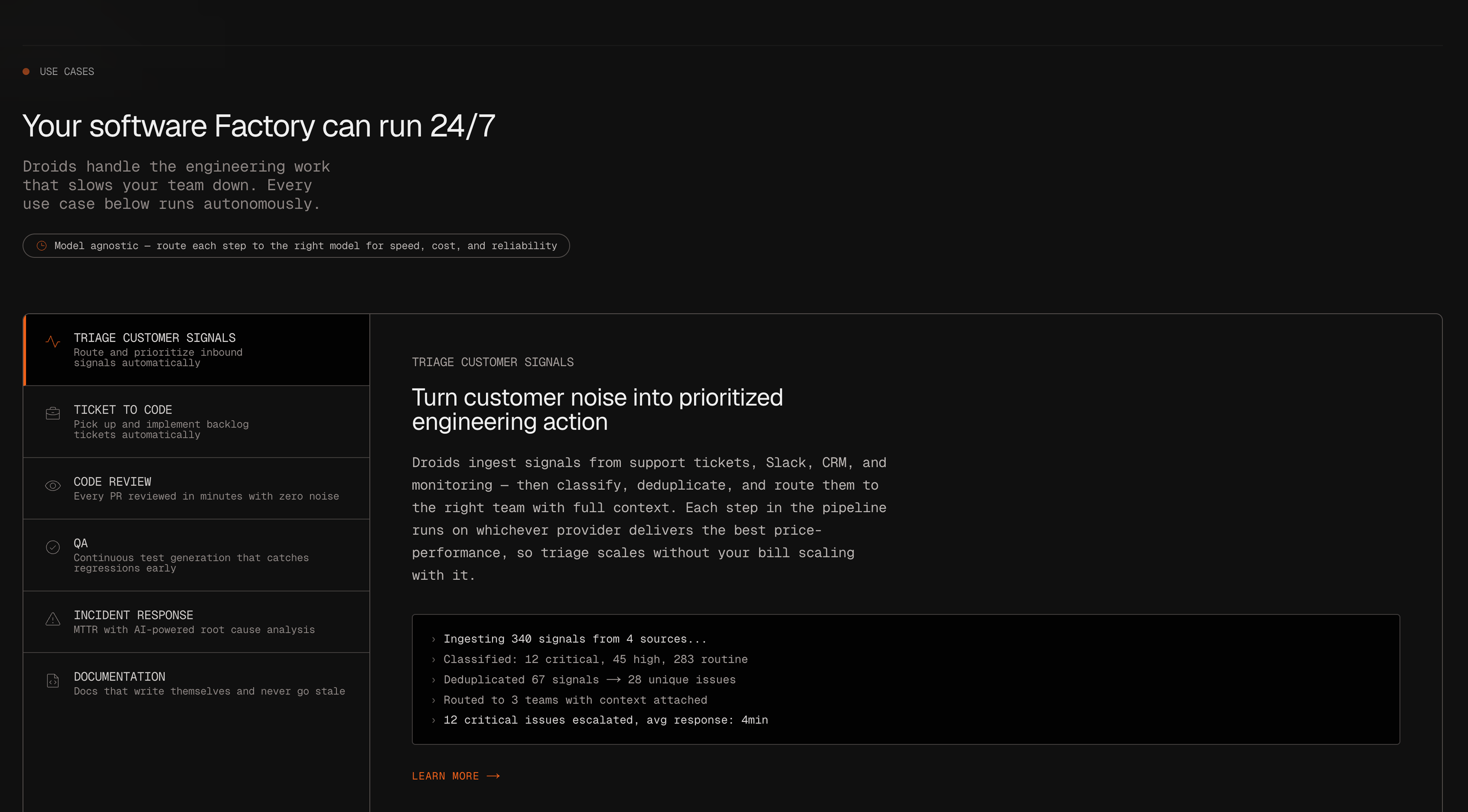Click the TRIAGE CUSTOMER SIGNALS label in detail panel
This screenshot has width=1468, height=812.
493,362
